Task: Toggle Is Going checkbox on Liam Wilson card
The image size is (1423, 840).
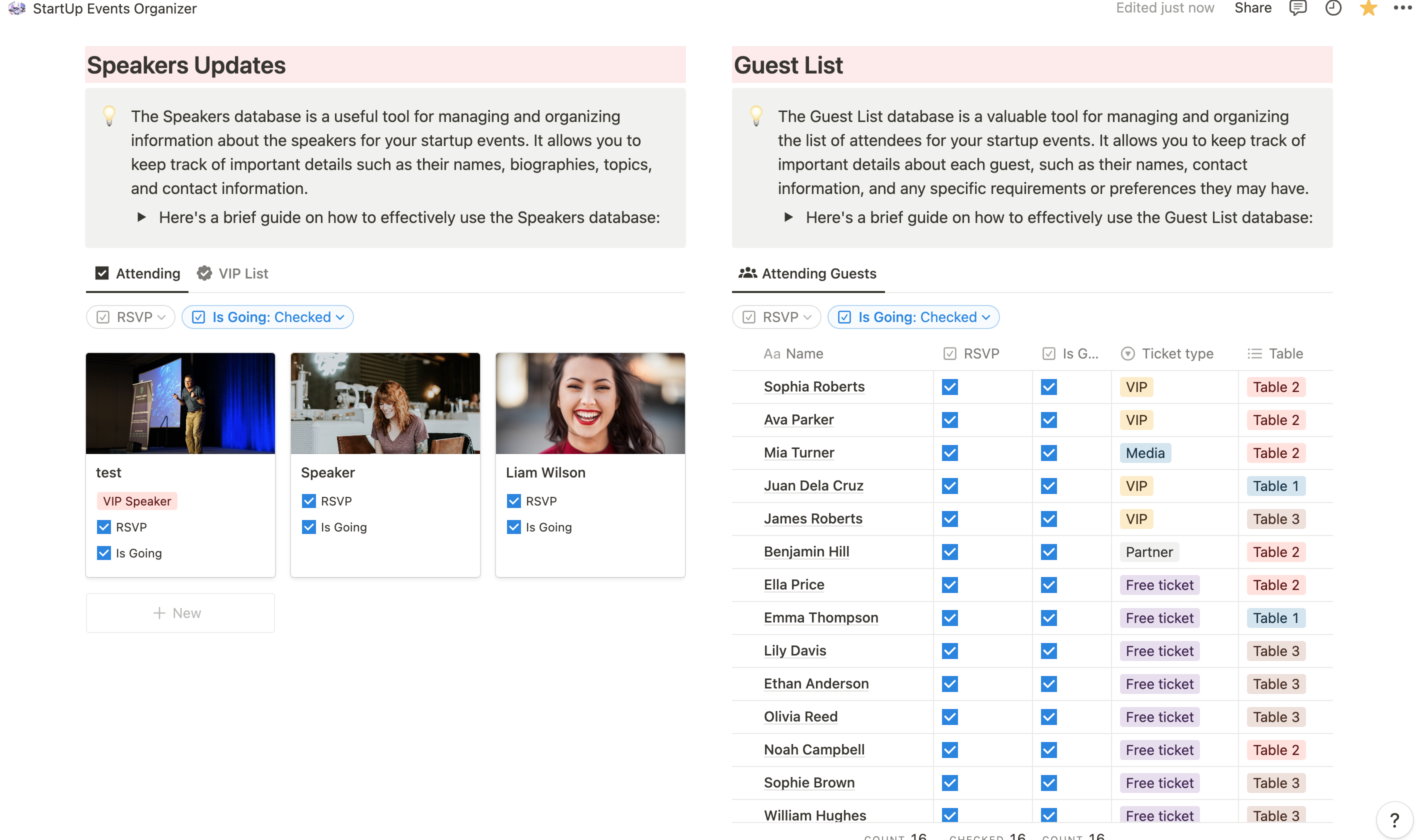Action: (x=513, y=527)
